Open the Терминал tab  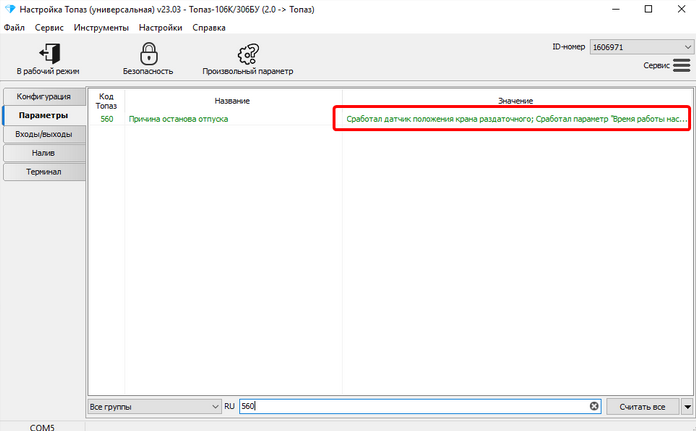tap(44, 172)
